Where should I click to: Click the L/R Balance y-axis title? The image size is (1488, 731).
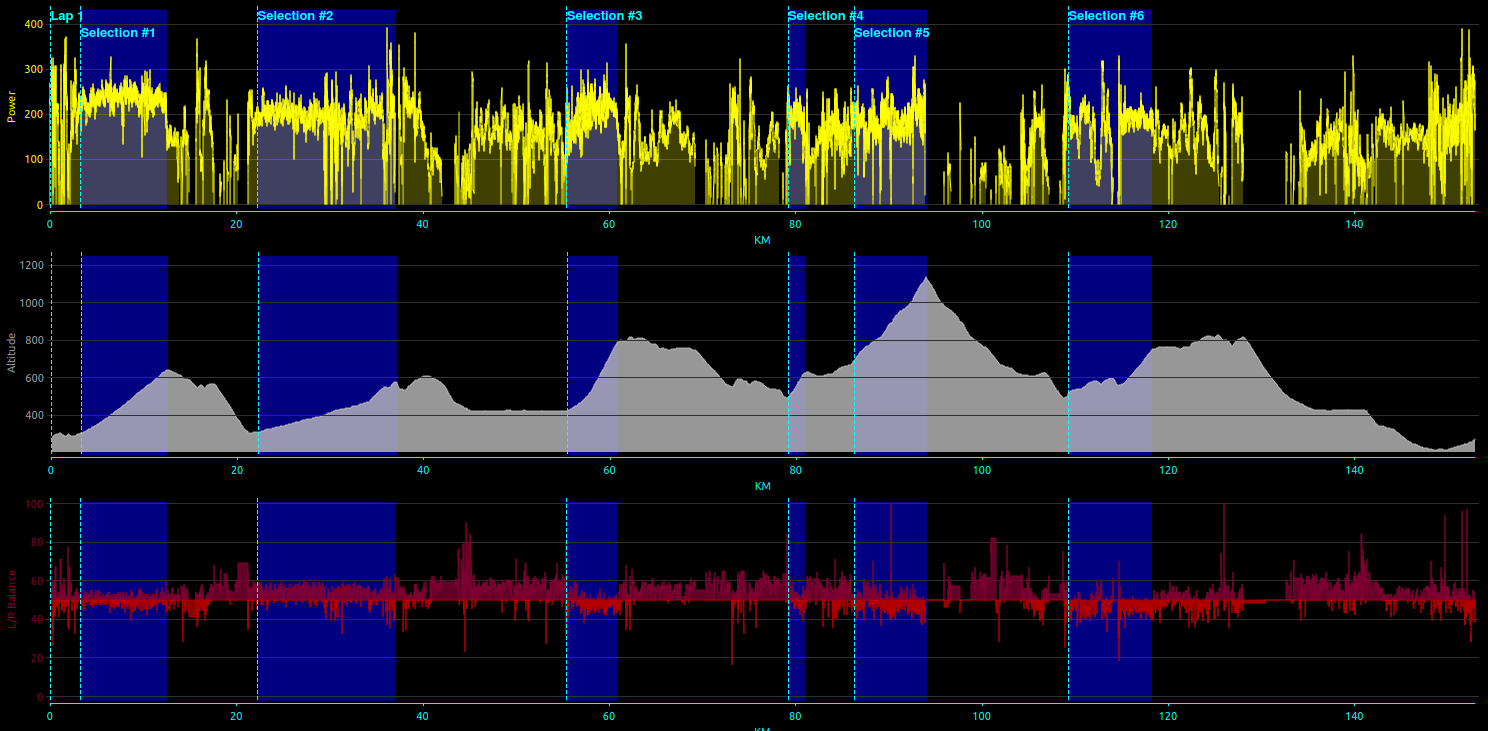tap(12, 600)
